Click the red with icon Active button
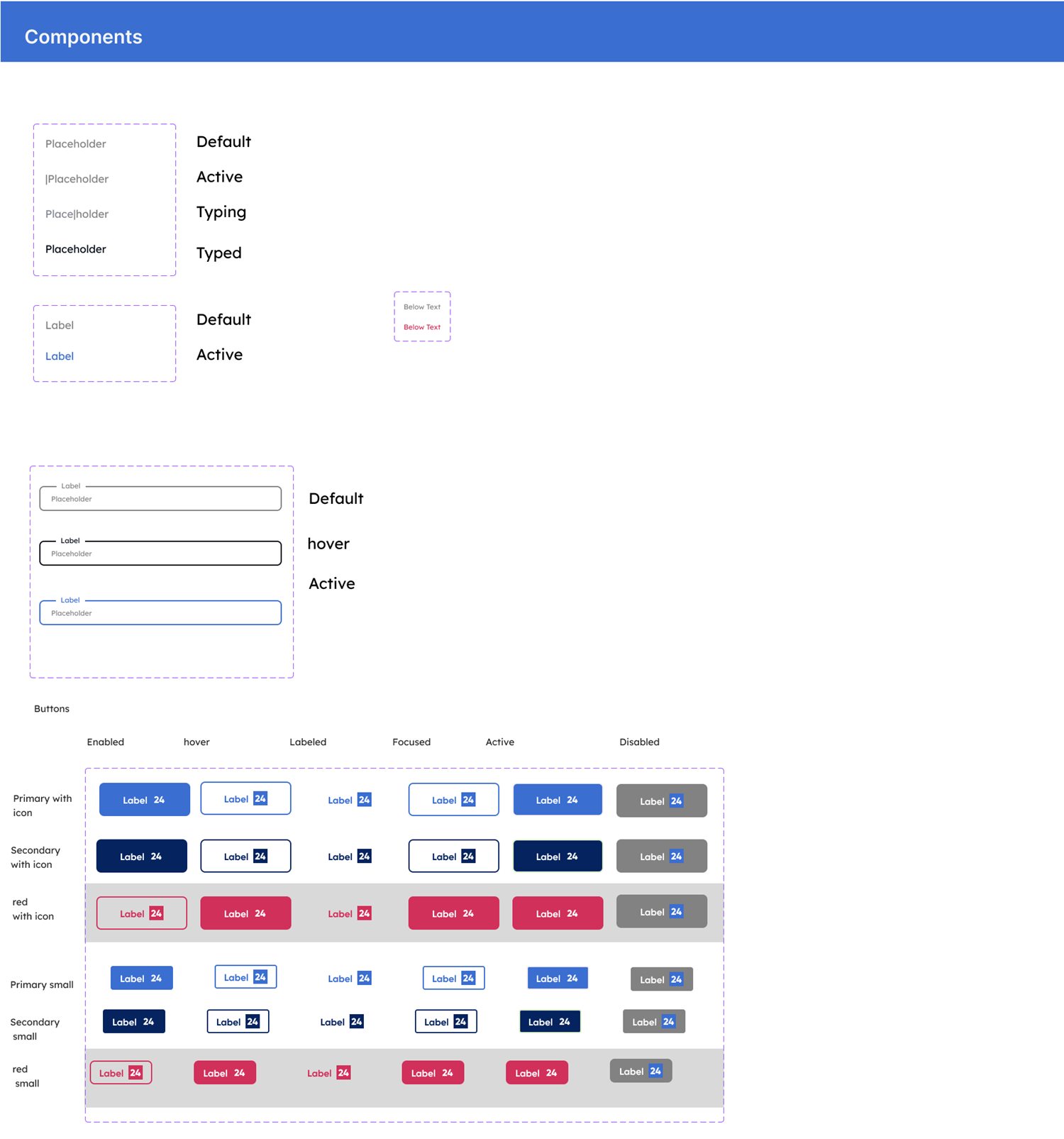This screenshot has width=1064, height=1139. 558,913
